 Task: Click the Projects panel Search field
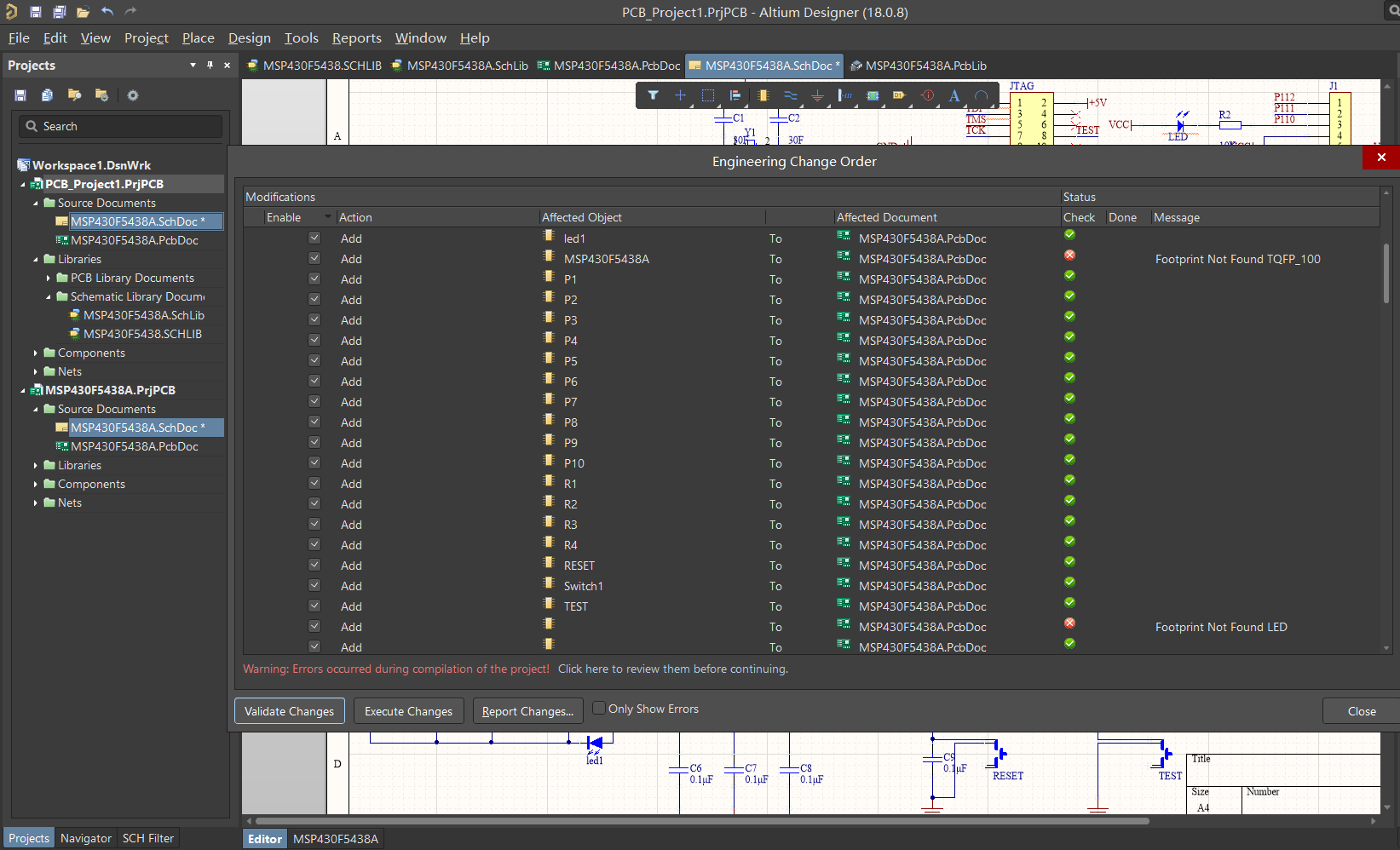121,126
